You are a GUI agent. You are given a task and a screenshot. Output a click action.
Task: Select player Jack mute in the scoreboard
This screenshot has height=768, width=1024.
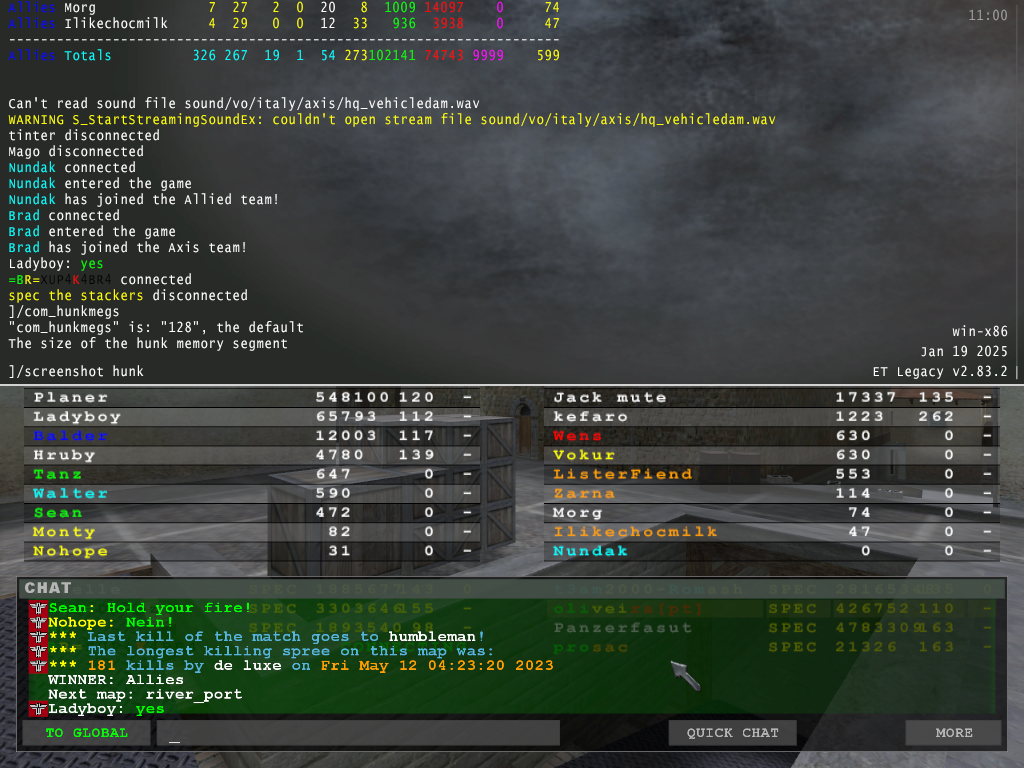click(771, 397)
